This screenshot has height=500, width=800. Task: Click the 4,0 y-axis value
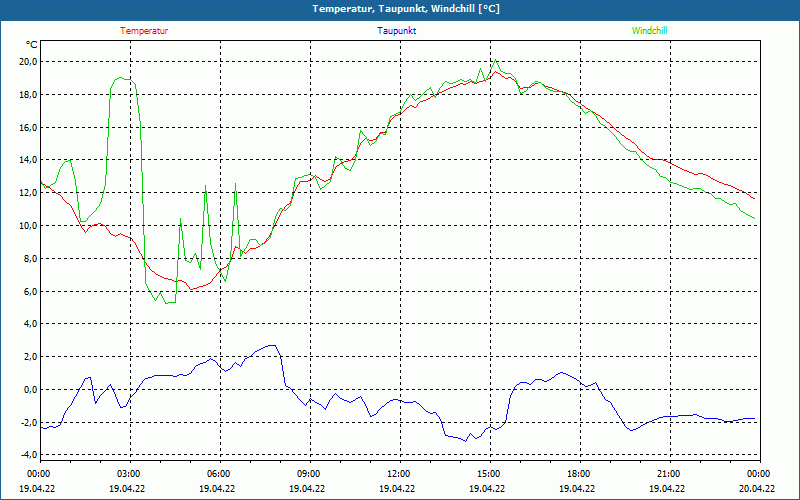(x=31, y=323)
